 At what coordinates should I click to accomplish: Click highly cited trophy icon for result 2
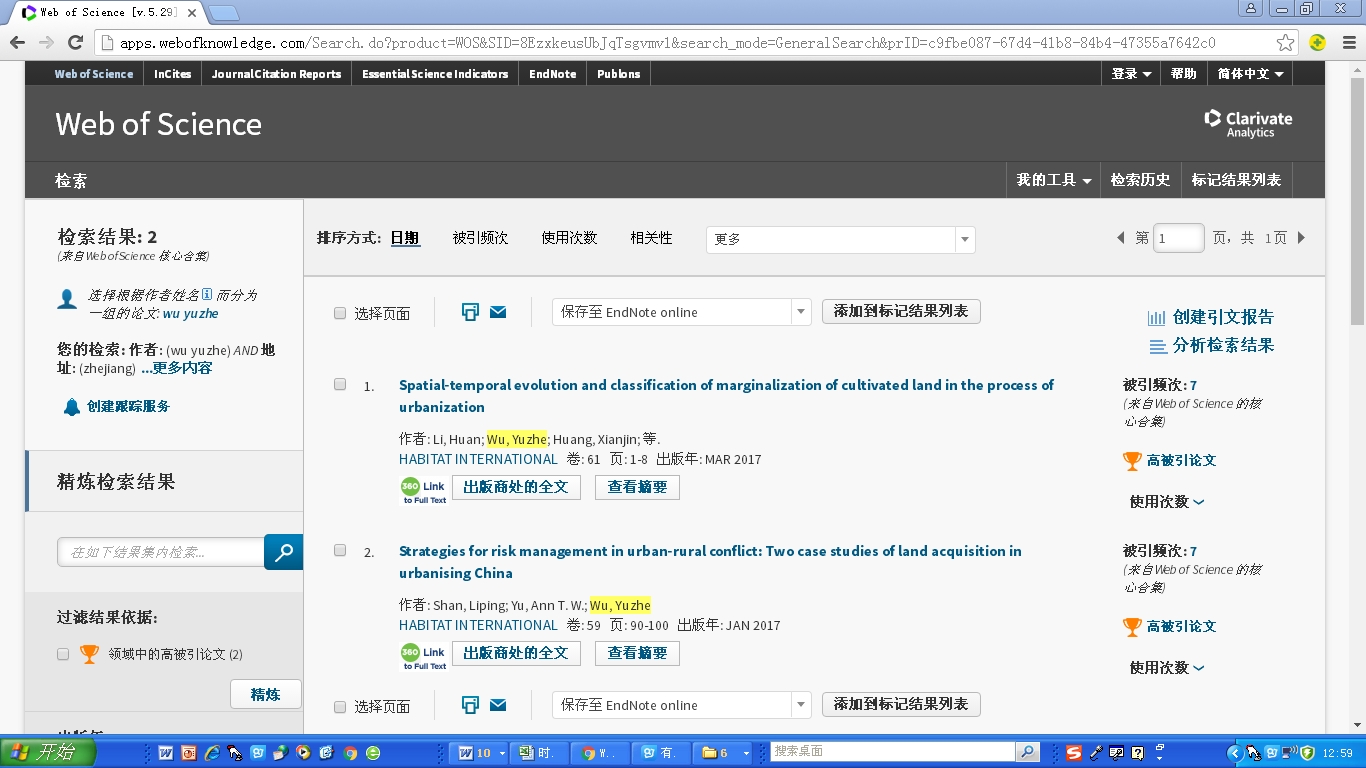coord(1132,626)
